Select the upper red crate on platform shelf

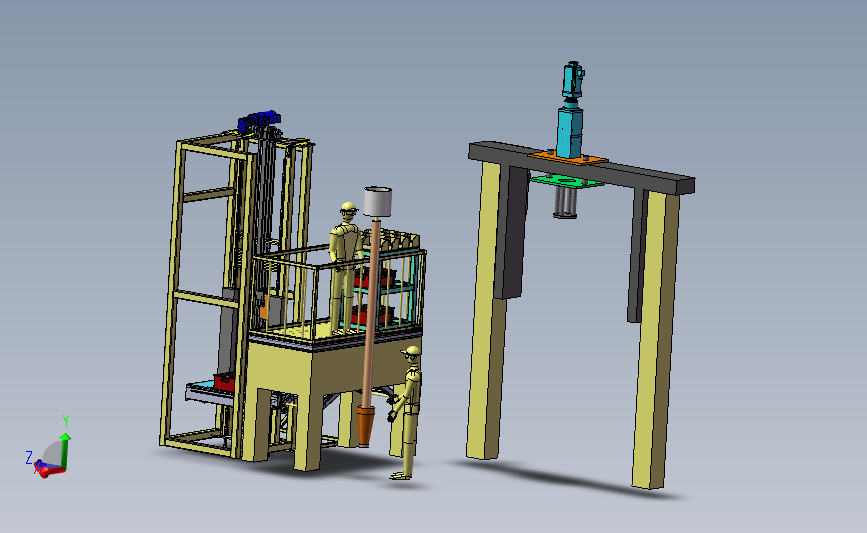tap(376, 278)
